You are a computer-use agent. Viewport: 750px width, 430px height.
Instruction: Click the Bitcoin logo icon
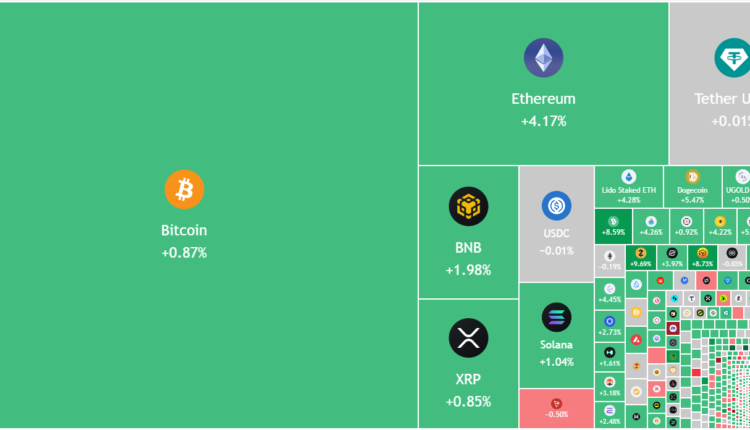pos(184,189)
